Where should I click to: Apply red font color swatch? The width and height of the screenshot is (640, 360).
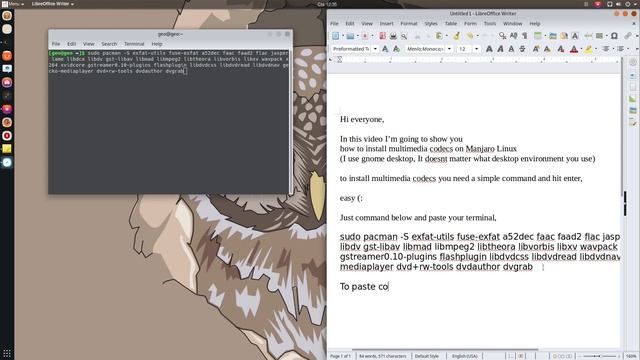coord(574,49)
